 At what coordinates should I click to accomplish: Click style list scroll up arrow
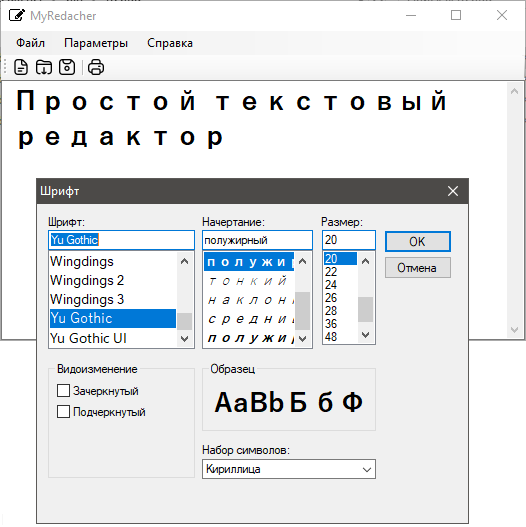(302, 261)
